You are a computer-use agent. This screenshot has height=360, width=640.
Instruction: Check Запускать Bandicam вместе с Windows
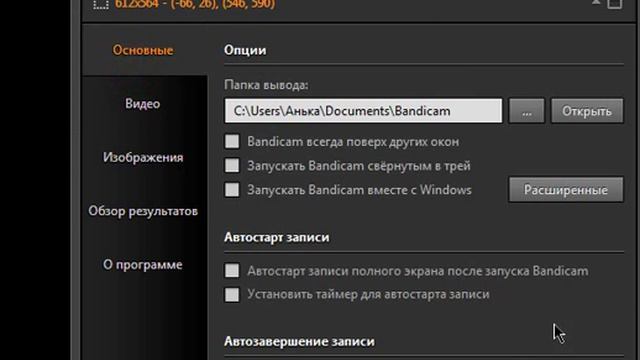232,190
